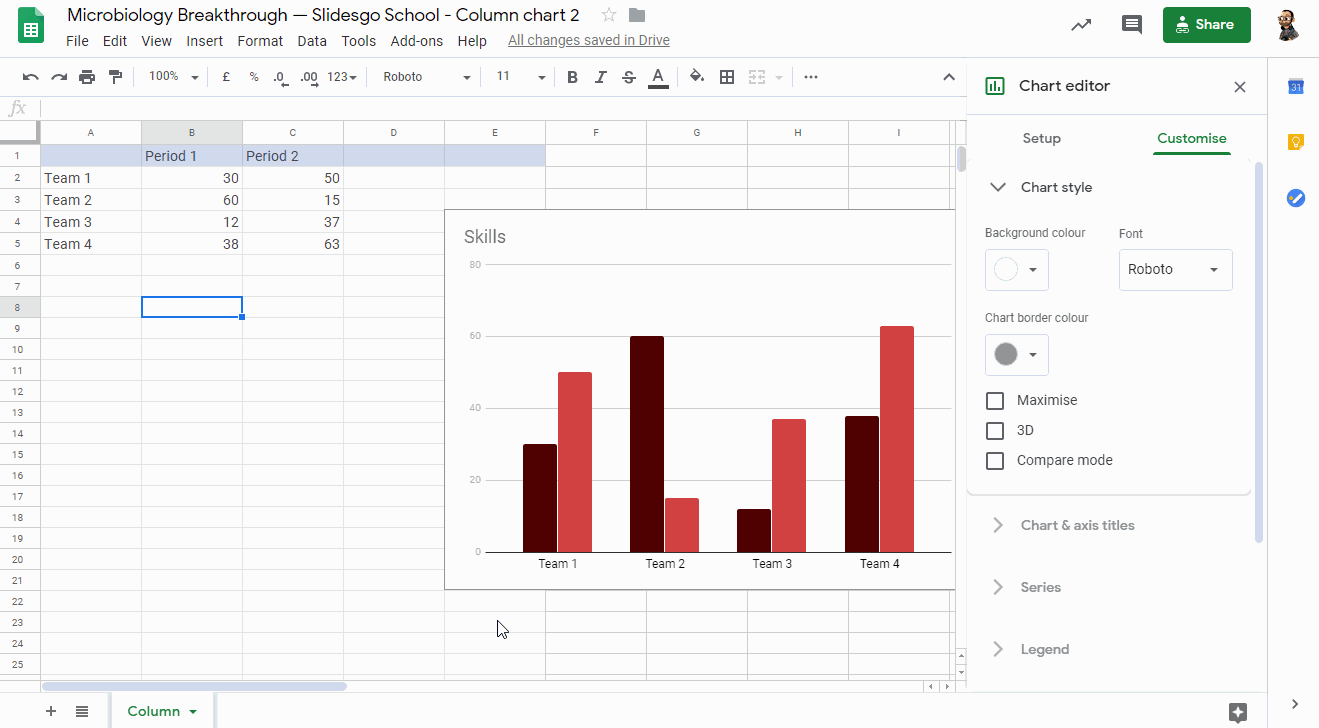Viewport: 1319px width, 728px height.
Task: Switch to the Setup tab
Action: coord(1041,139)
